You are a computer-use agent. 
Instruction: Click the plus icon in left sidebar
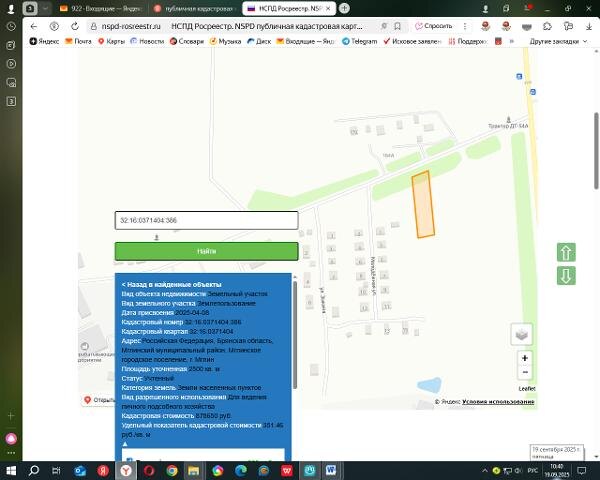[x=11, y=416]
